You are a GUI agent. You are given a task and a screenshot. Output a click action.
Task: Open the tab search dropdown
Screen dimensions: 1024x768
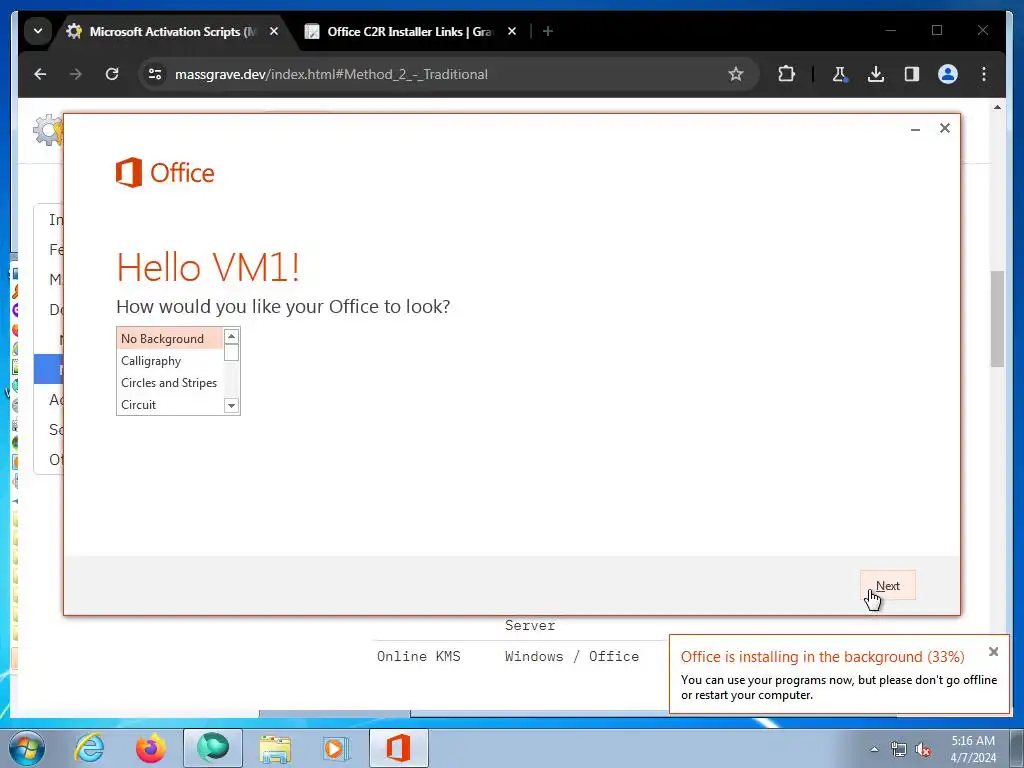click(38, 31)
